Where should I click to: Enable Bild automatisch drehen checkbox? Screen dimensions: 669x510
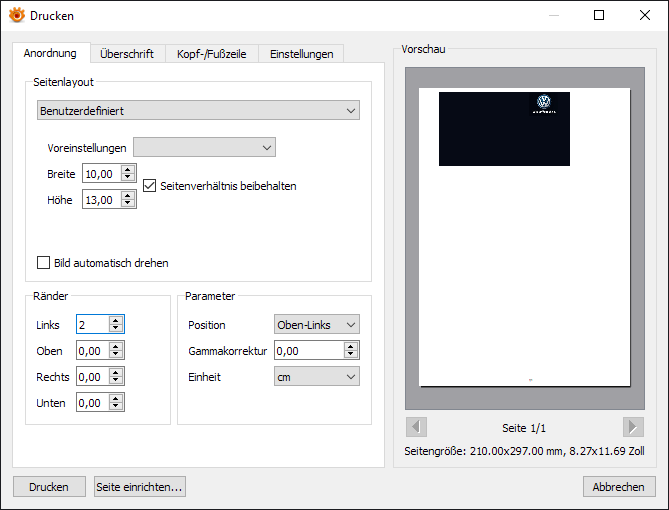(44, 262)
